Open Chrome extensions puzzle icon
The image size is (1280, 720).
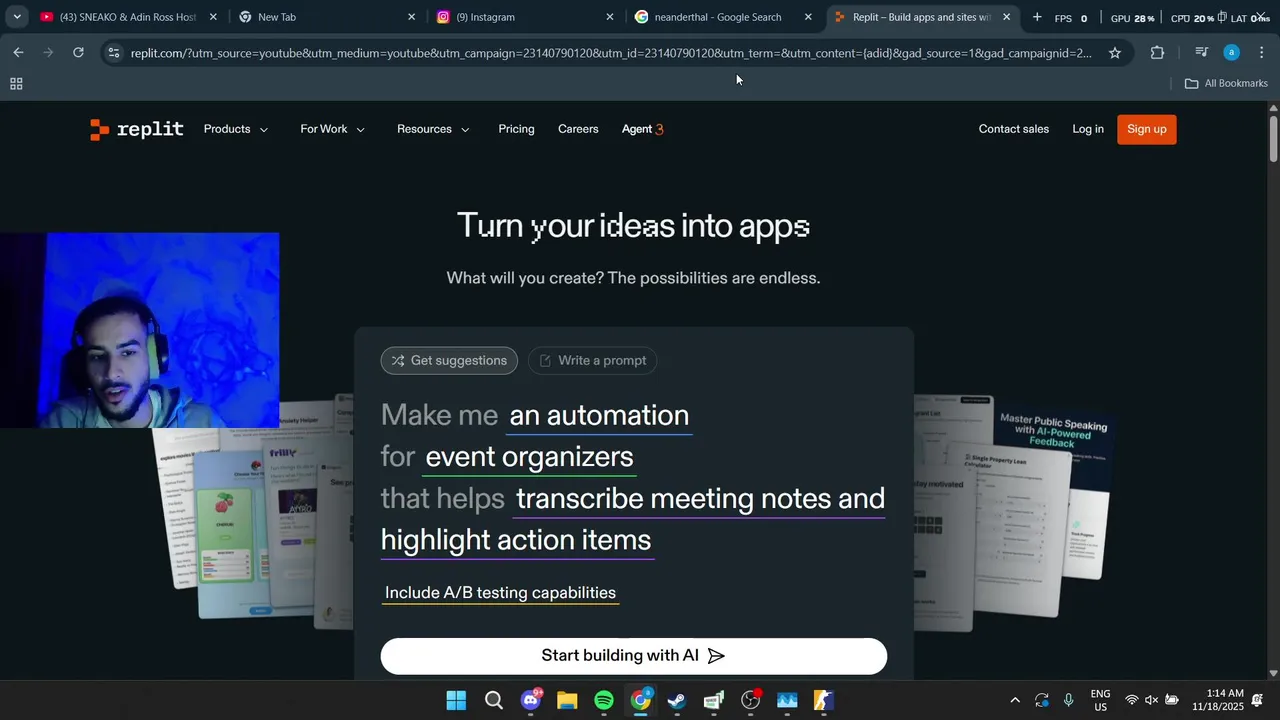point(1157,53)
